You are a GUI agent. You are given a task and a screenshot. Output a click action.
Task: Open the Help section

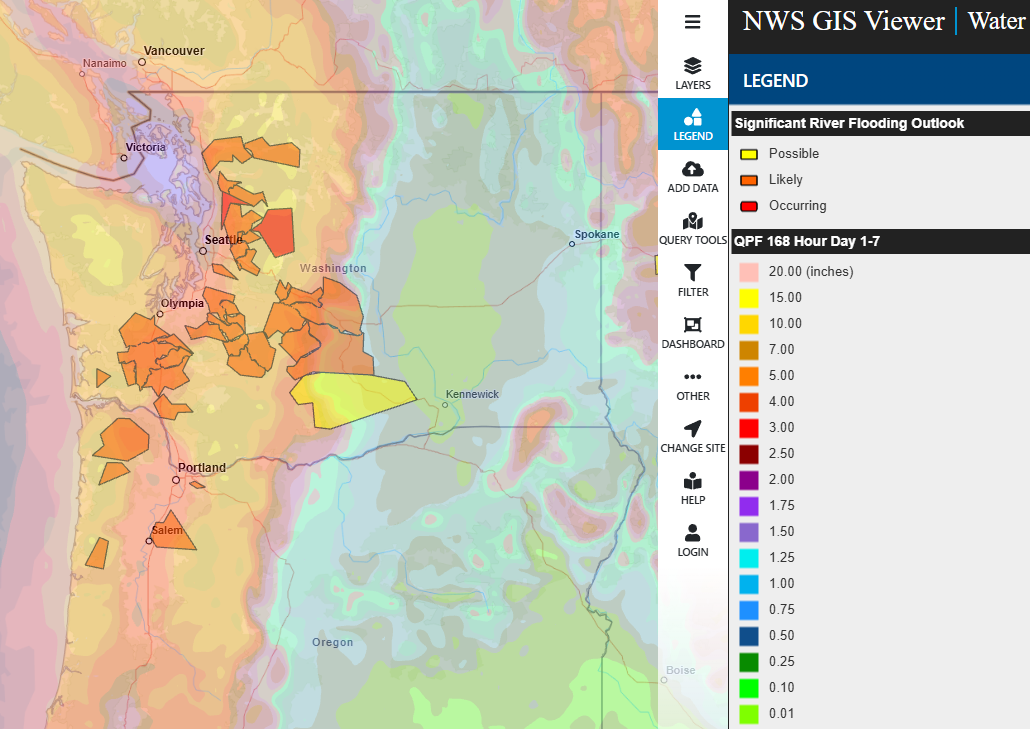click(692, 489)
